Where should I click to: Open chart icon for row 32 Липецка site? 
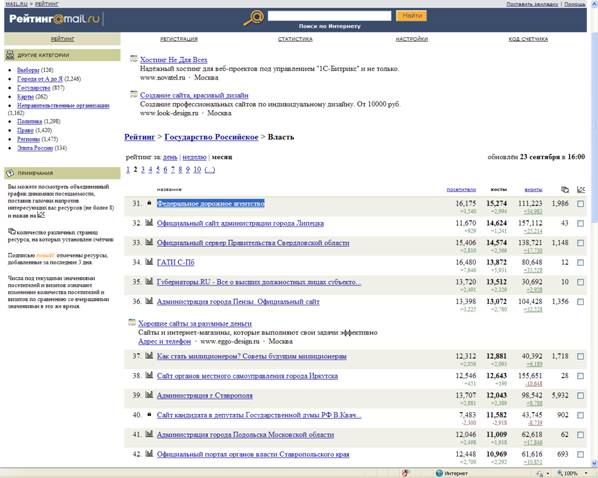click(x=149, y=222)
